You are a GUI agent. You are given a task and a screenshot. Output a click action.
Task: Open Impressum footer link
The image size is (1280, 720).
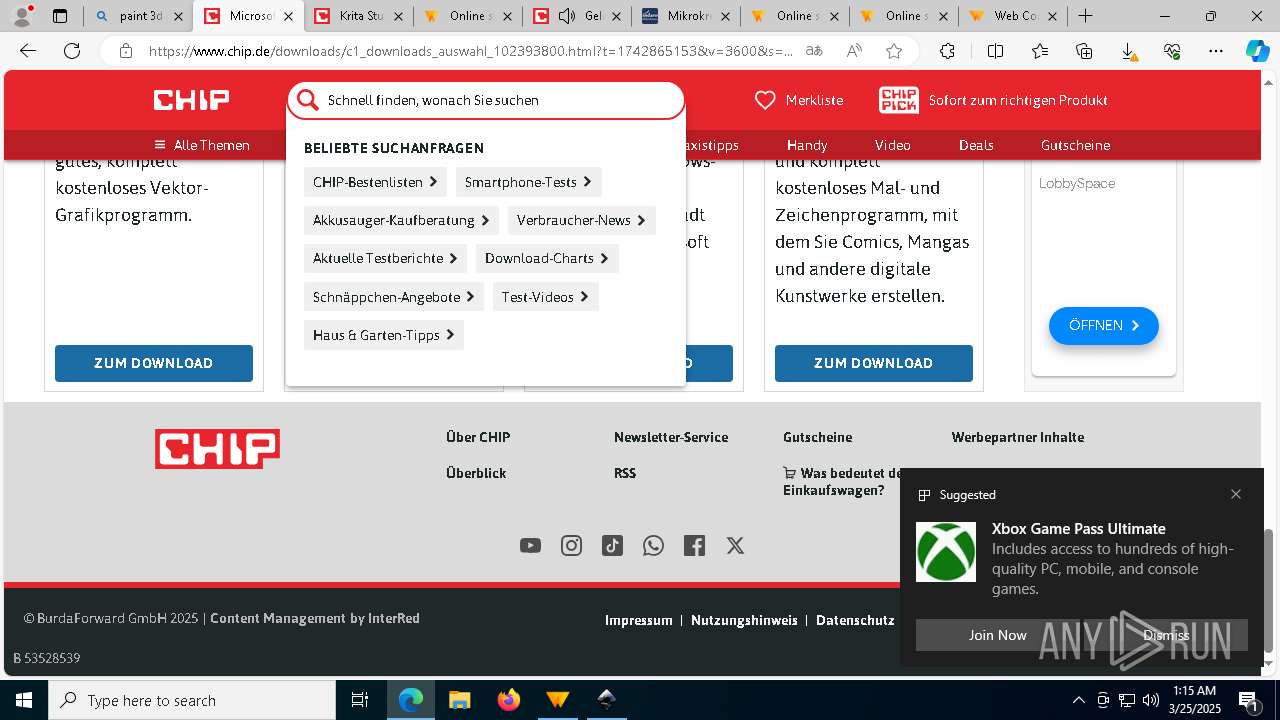point(639,620)
